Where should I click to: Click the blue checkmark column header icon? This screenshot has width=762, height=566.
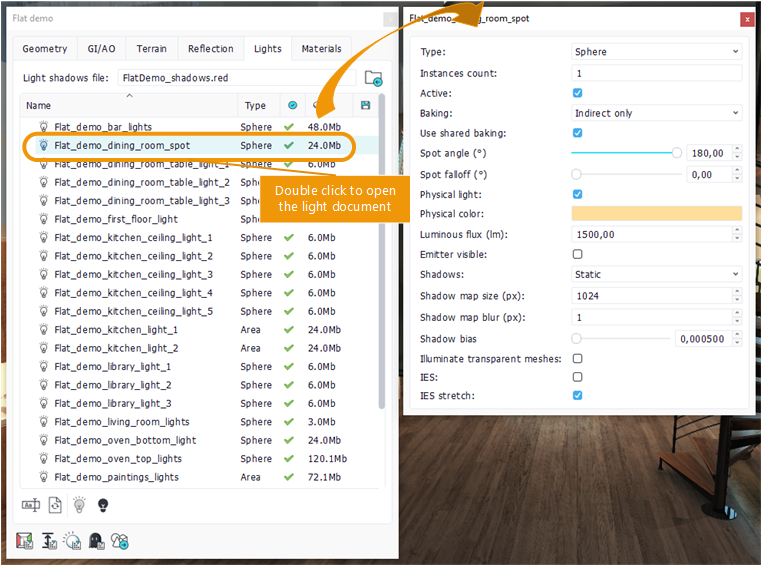point(292,105)
